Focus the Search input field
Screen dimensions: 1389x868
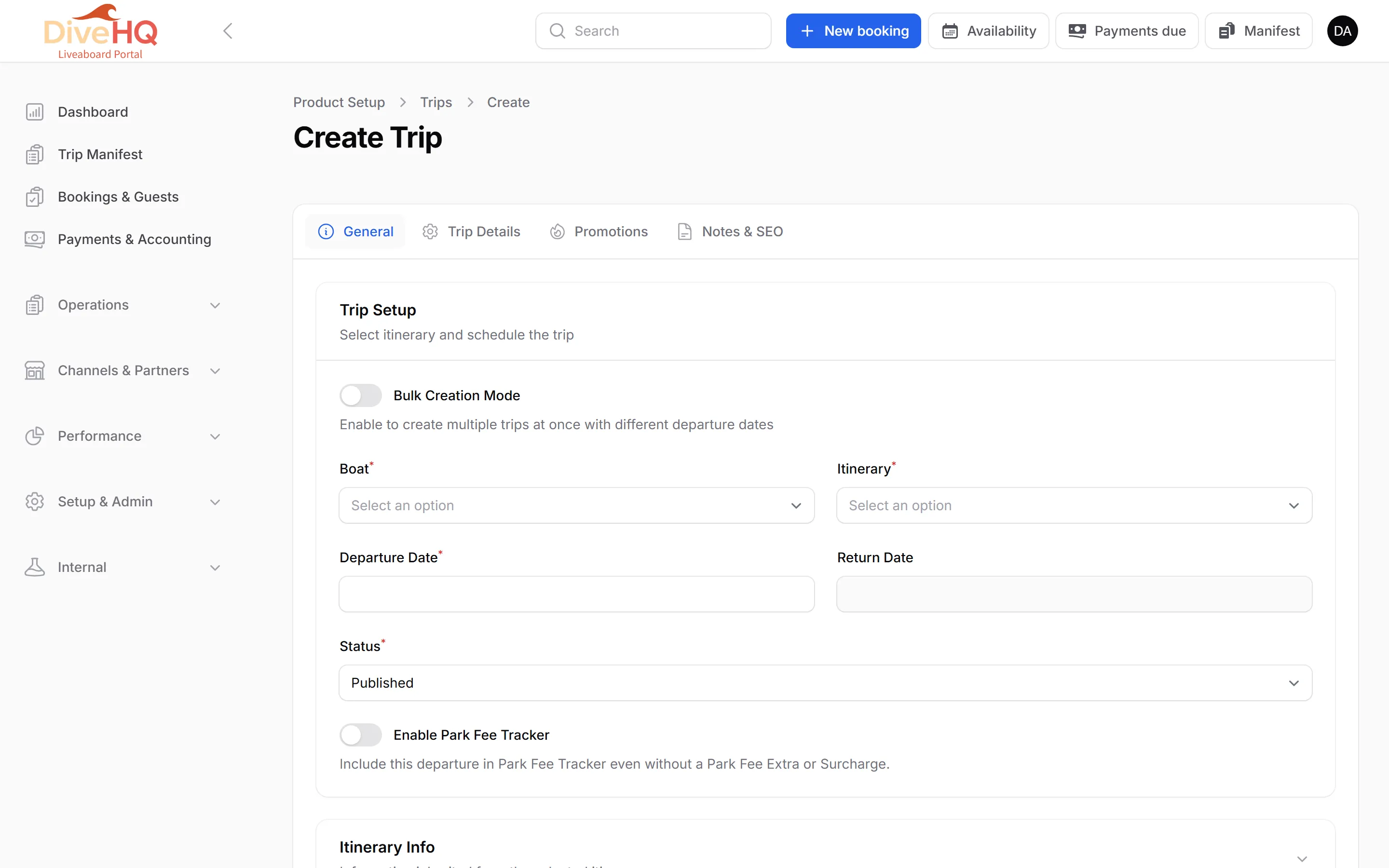(653, 31)
